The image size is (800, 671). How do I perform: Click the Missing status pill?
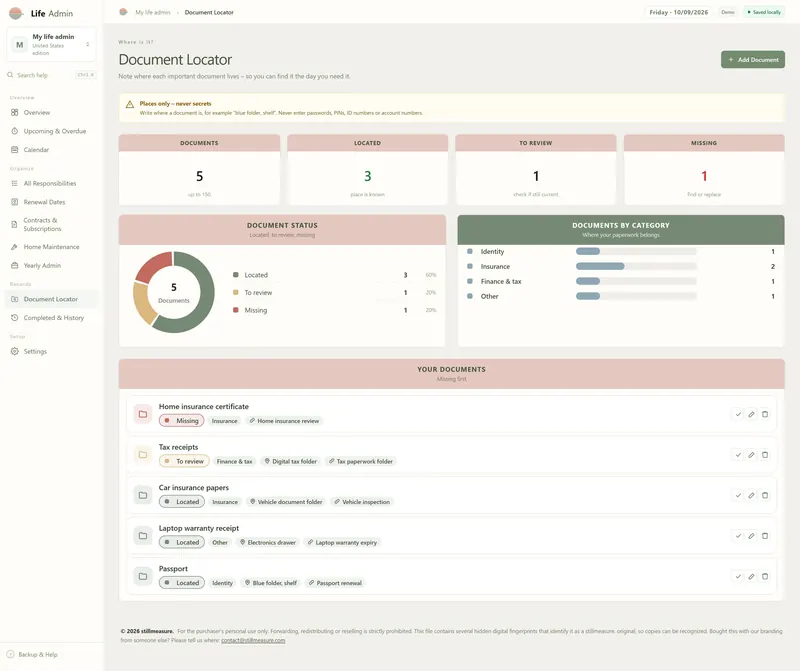pos(182,420)
